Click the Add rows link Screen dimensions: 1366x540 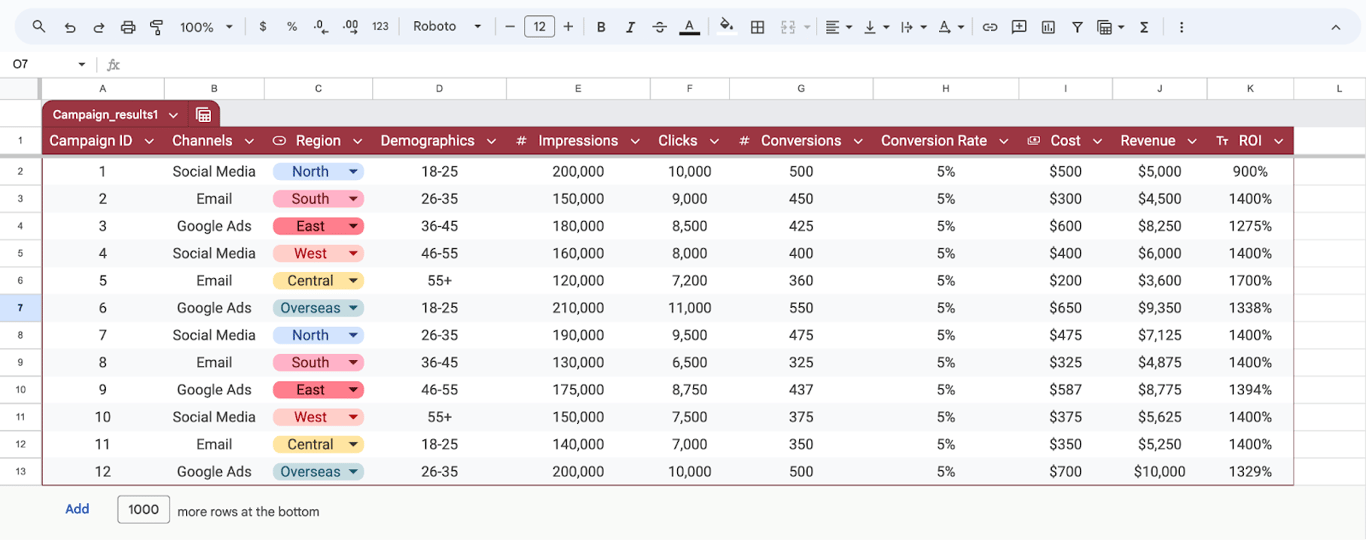point(77,509)
